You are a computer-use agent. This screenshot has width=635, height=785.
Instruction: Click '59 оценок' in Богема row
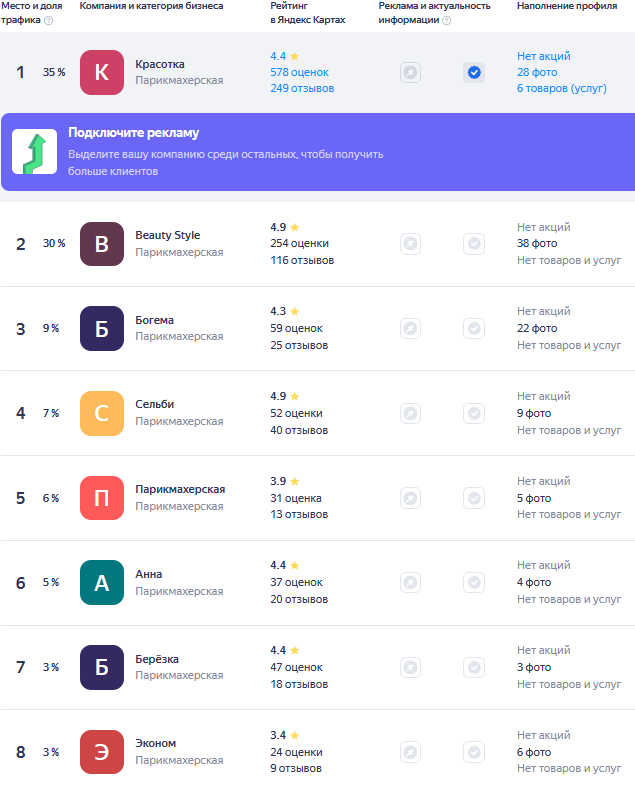tap(296, 328)
